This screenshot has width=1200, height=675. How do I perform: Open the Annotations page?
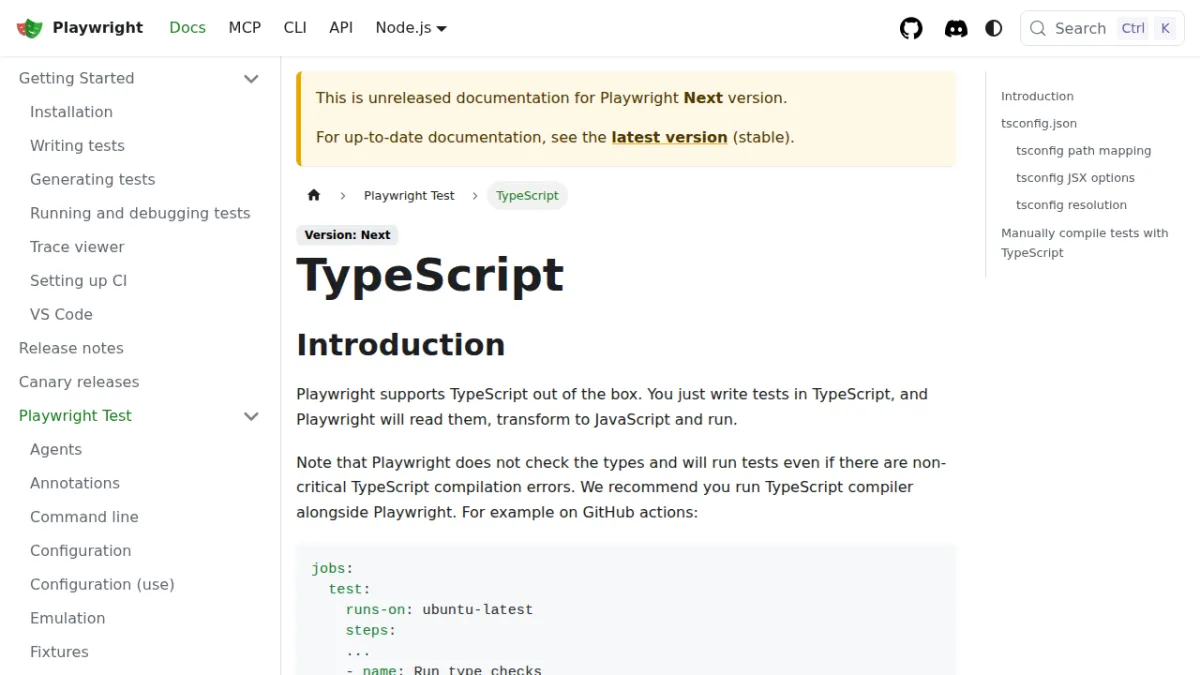coord(75,483)
